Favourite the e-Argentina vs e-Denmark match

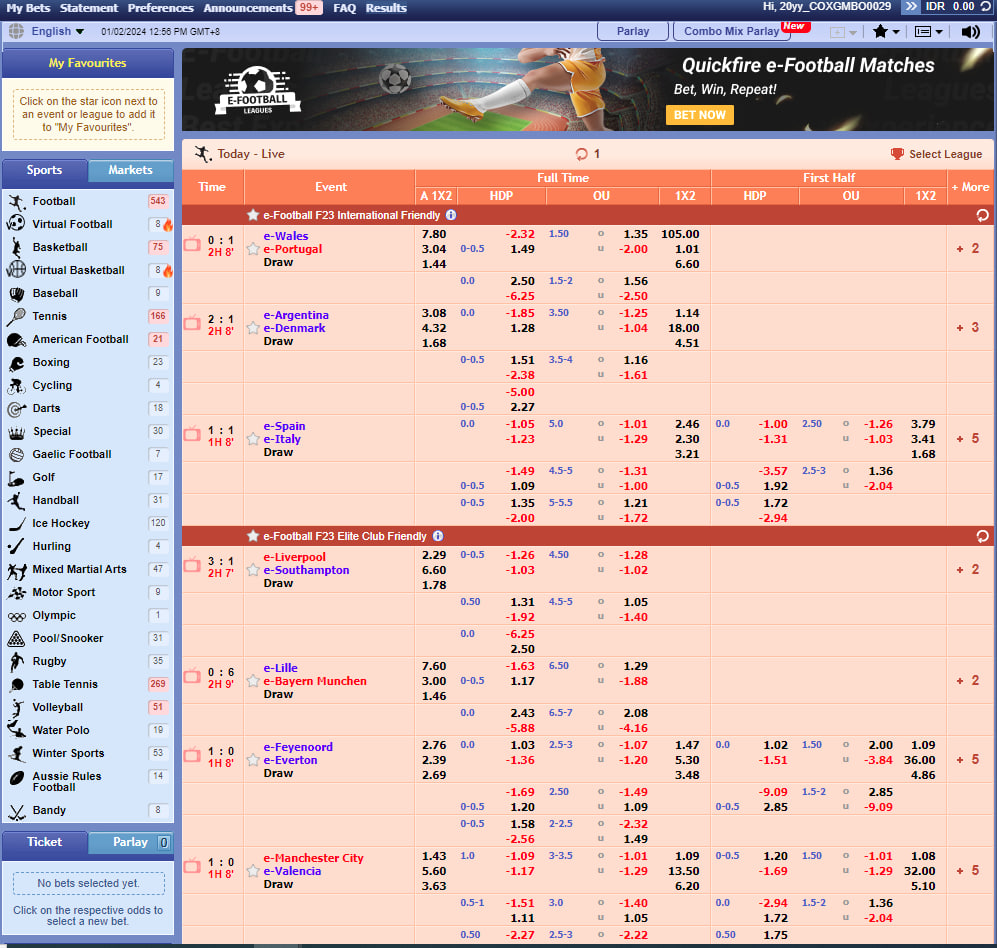pos(253,328)
